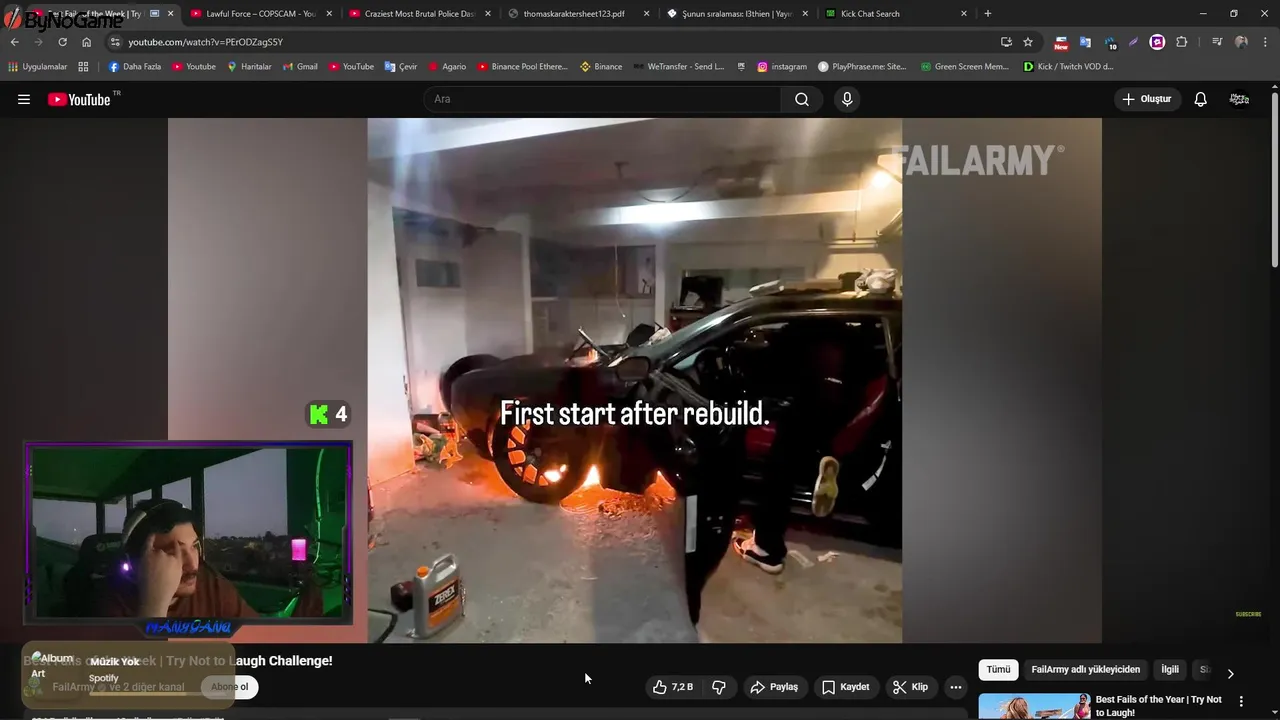Open the three-dot more actions menu under video
Screen dimensions: 1280x720
point(956,687)
